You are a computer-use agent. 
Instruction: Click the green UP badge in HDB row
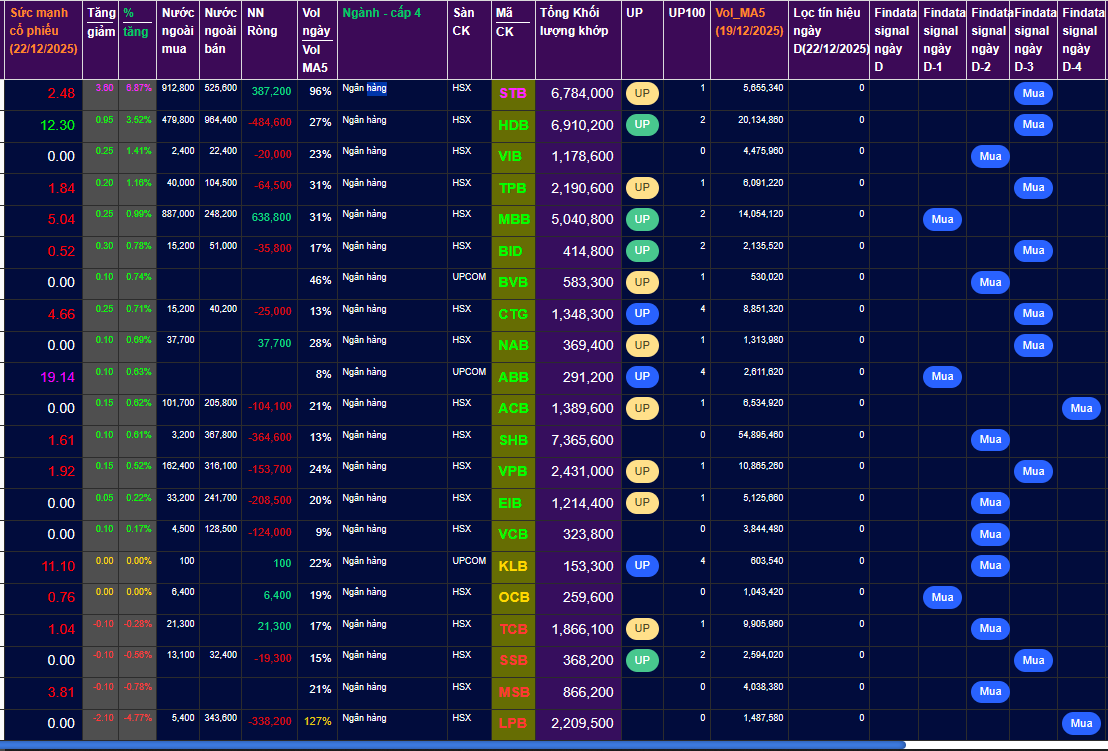642,124
